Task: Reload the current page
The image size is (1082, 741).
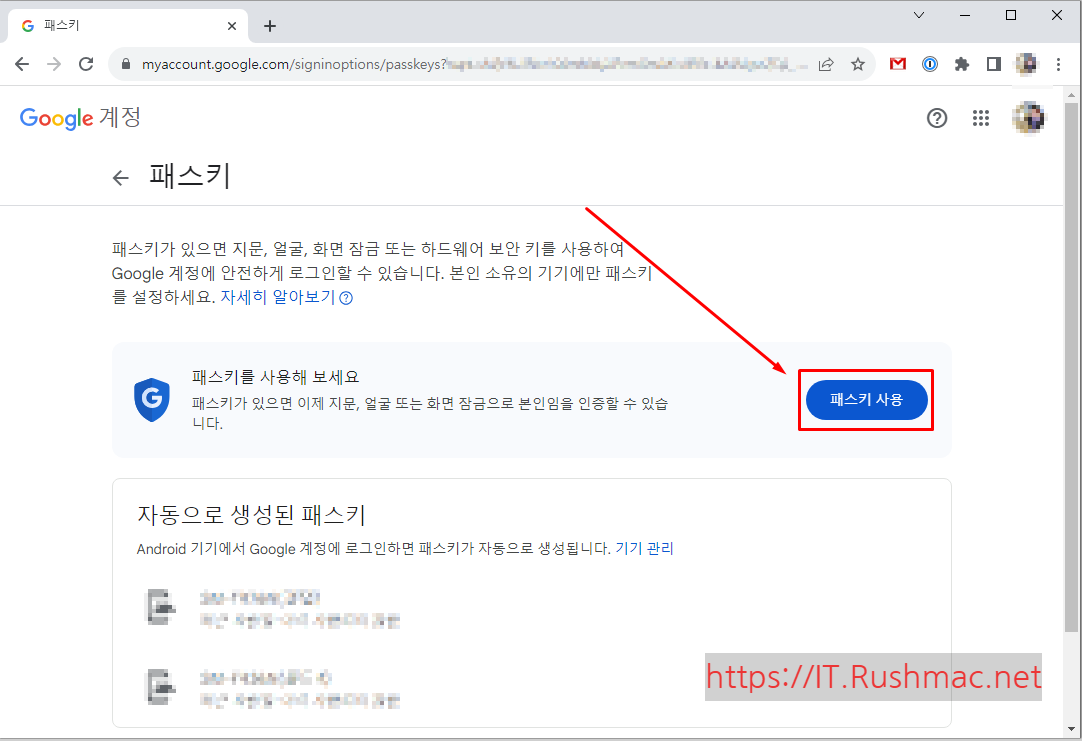Action: click(x=86, y=63)
